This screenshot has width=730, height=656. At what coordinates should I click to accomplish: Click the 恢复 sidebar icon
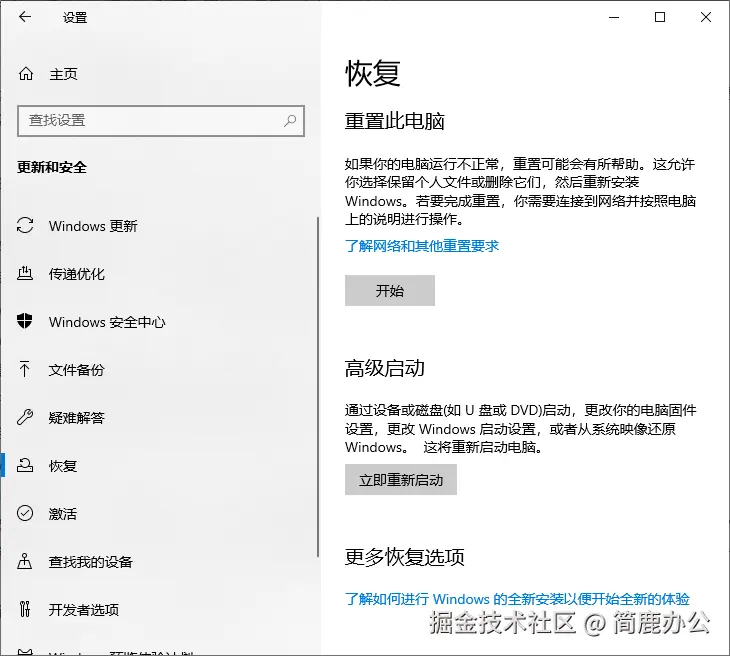[x=25, y=465]
